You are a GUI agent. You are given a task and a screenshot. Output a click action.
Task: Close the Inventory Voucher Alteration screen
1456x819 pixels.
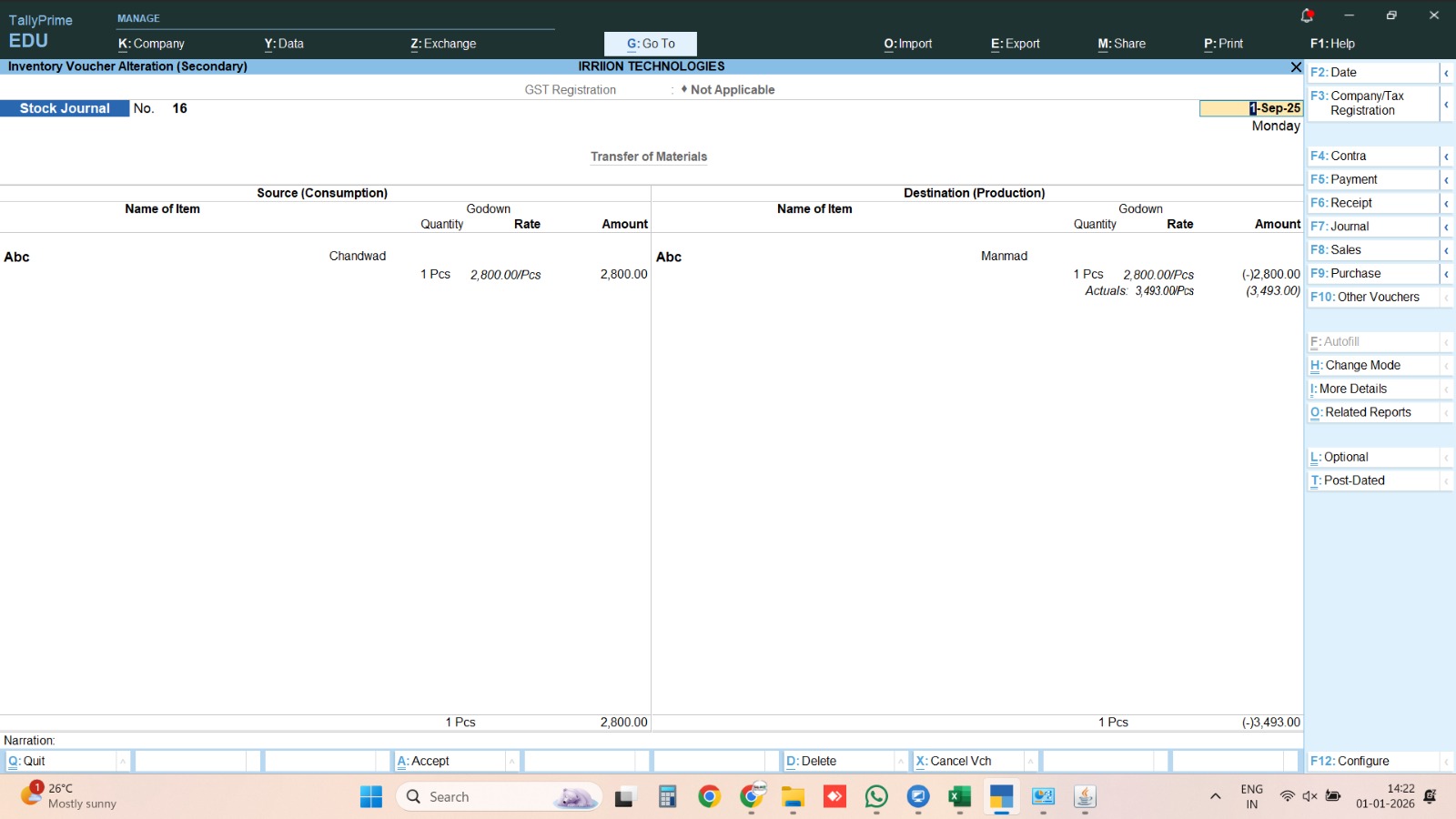[1296, 66]
